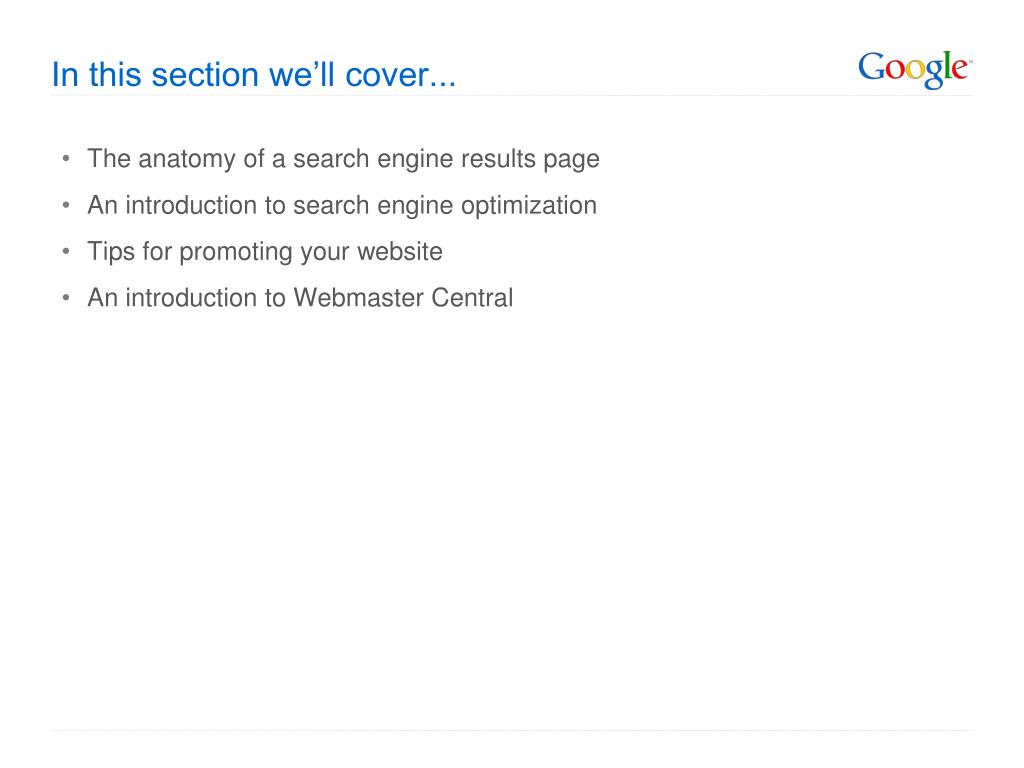Select the bullet dot before 'An introduction to search'
Image resolution: width=1024 pixels, height=768 pixels.
point(66,204)
